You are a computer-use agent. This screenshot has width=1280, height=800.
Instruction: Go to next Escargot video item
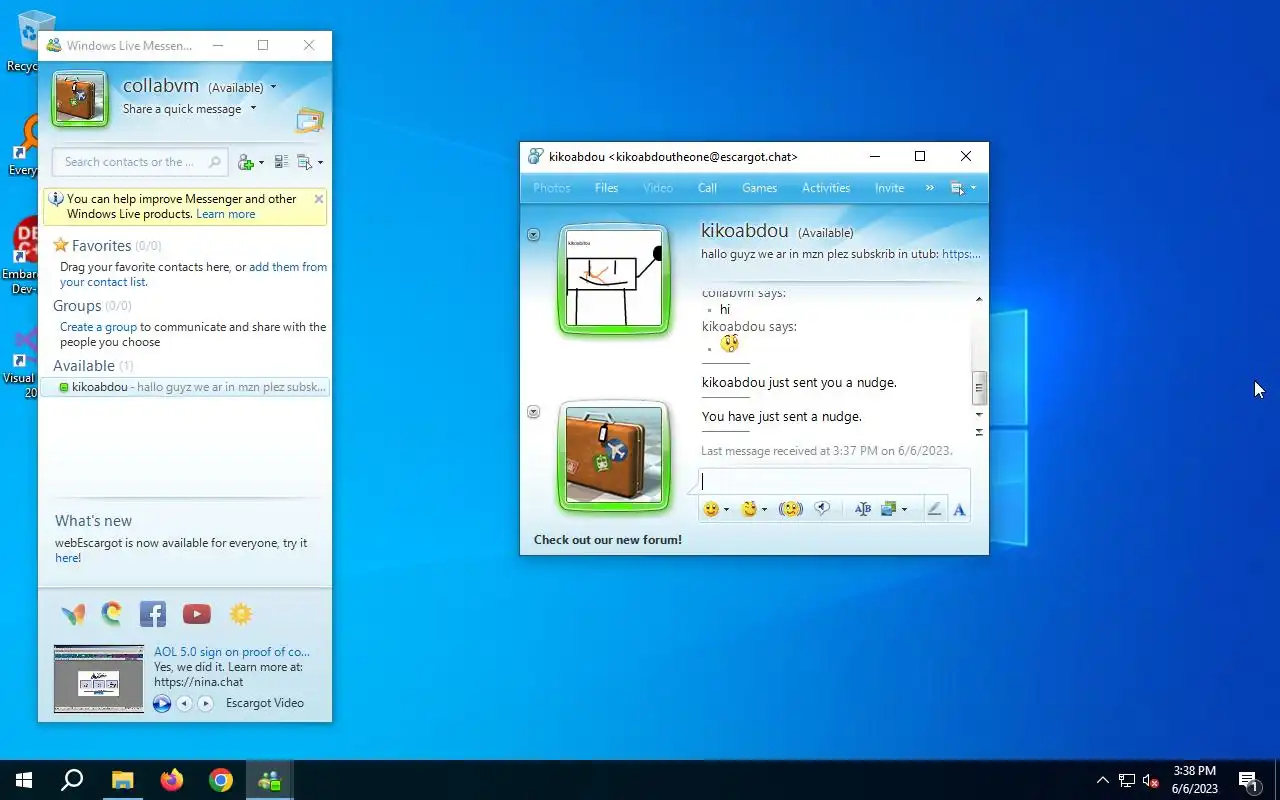point(205,703)
